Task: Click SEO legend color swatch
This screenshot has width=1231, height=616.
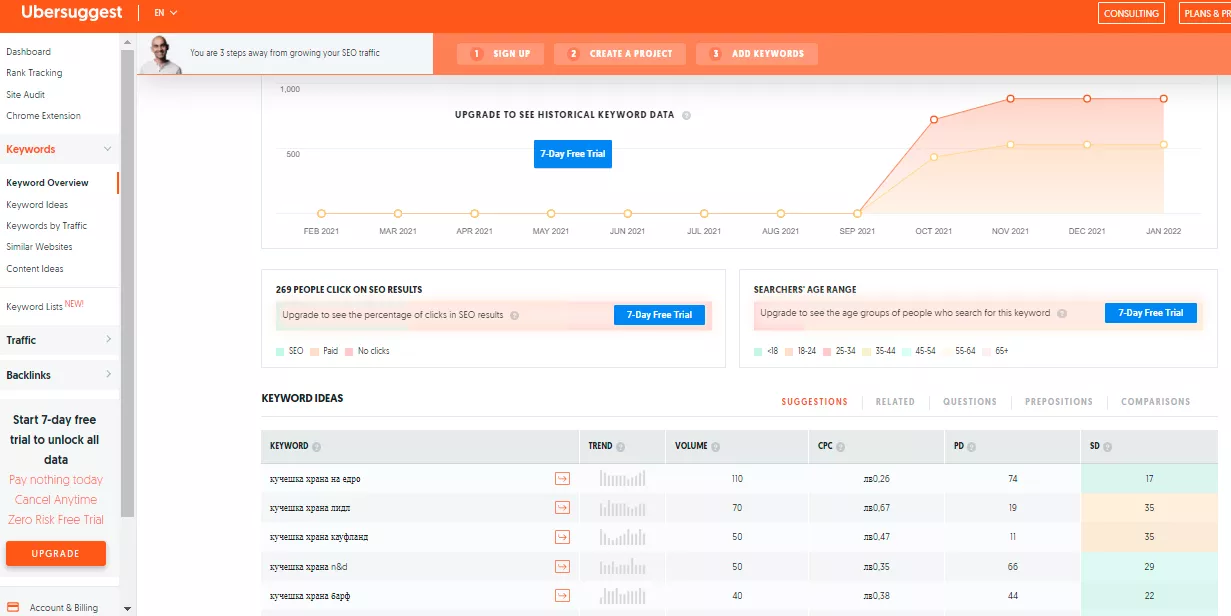Action: [280, 351]
